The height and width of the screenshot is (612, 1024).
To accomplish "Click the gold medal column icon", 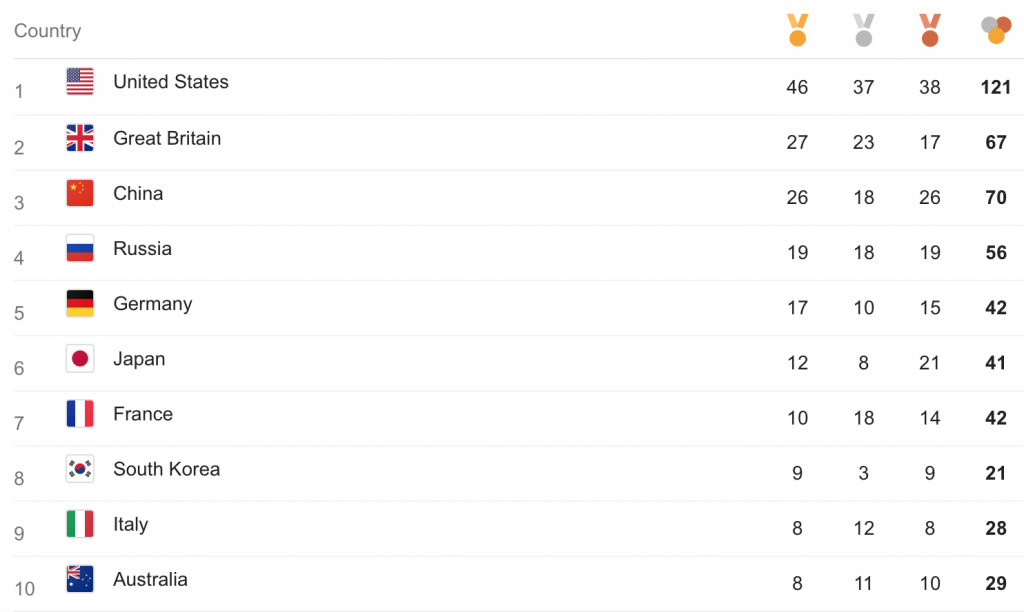I will pyautogui.click(x=797, y=30).
